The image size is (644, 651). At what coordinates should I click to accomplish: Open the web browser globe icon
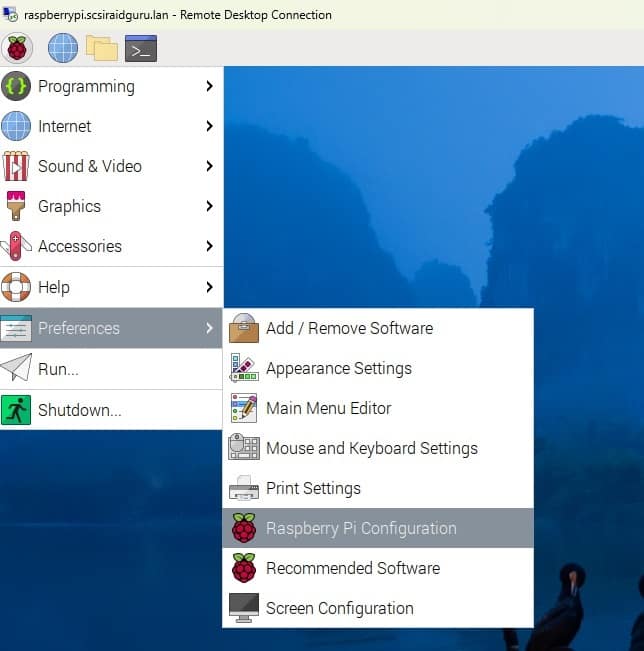tap(63, 47)
